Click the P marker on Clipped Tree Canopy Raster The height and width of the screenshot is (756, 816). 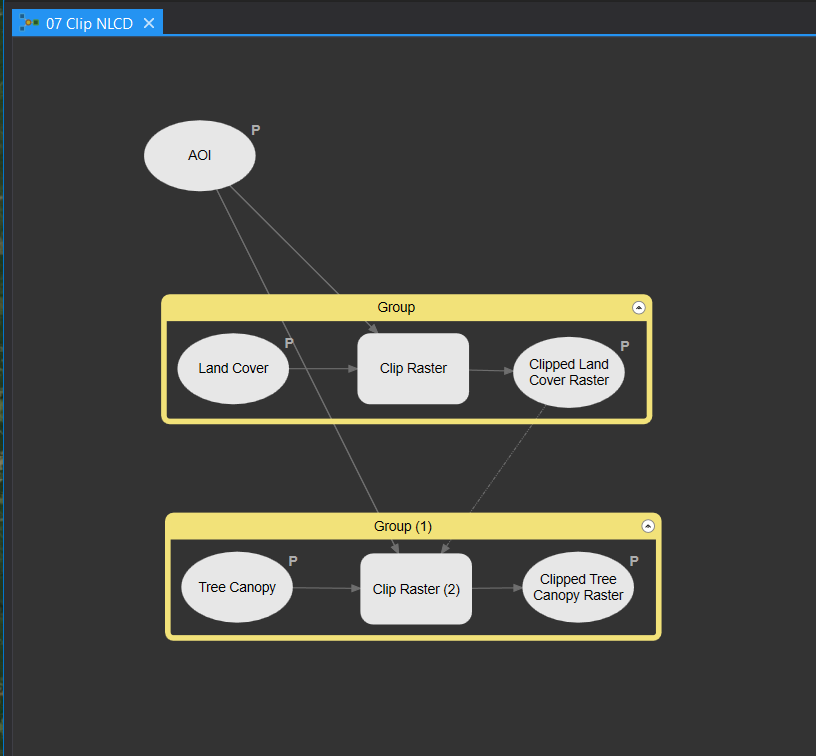click(634, 561)
